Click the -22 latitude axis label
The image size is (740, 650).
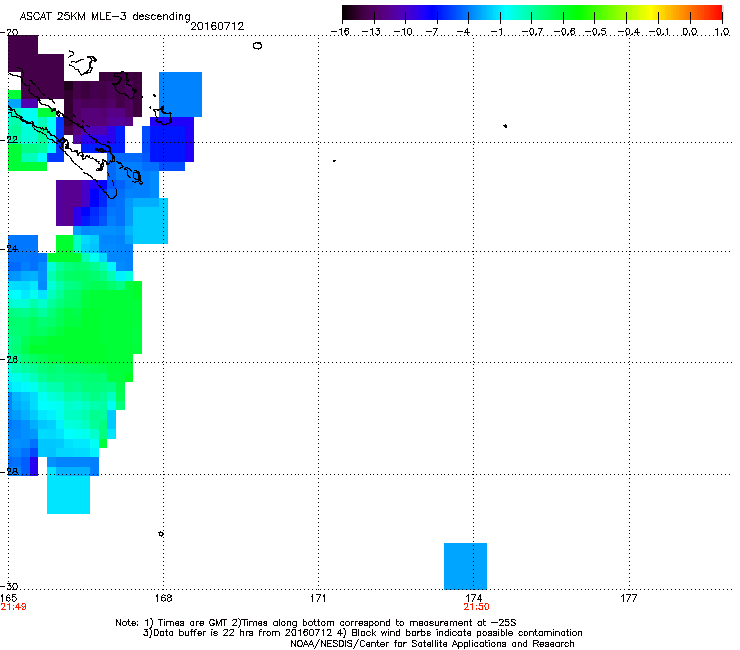click(9, 139)
